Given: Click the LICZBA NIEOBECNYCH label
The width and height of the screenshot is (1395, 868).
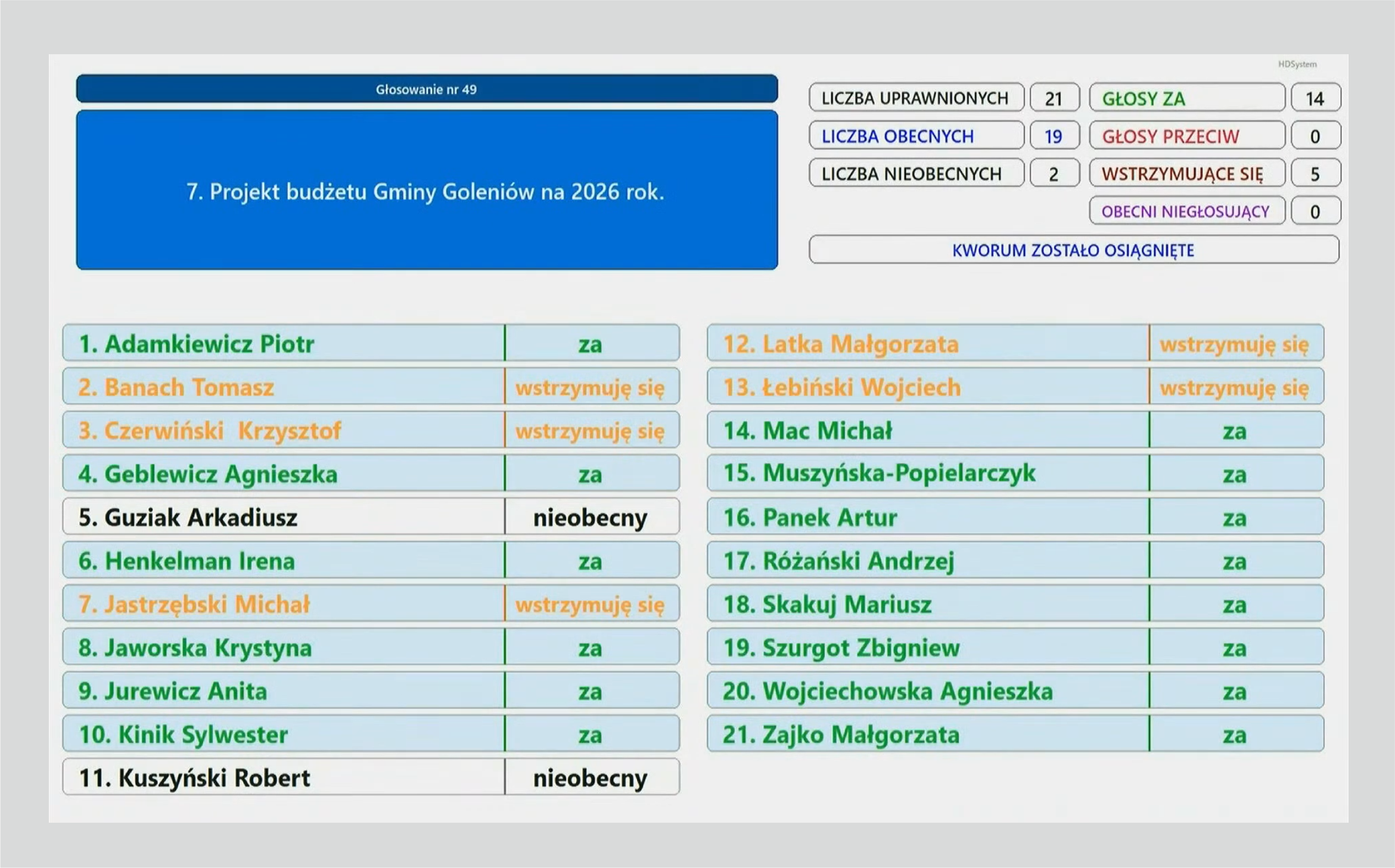Looking at the screenshot, I should [x=915, y=173].
